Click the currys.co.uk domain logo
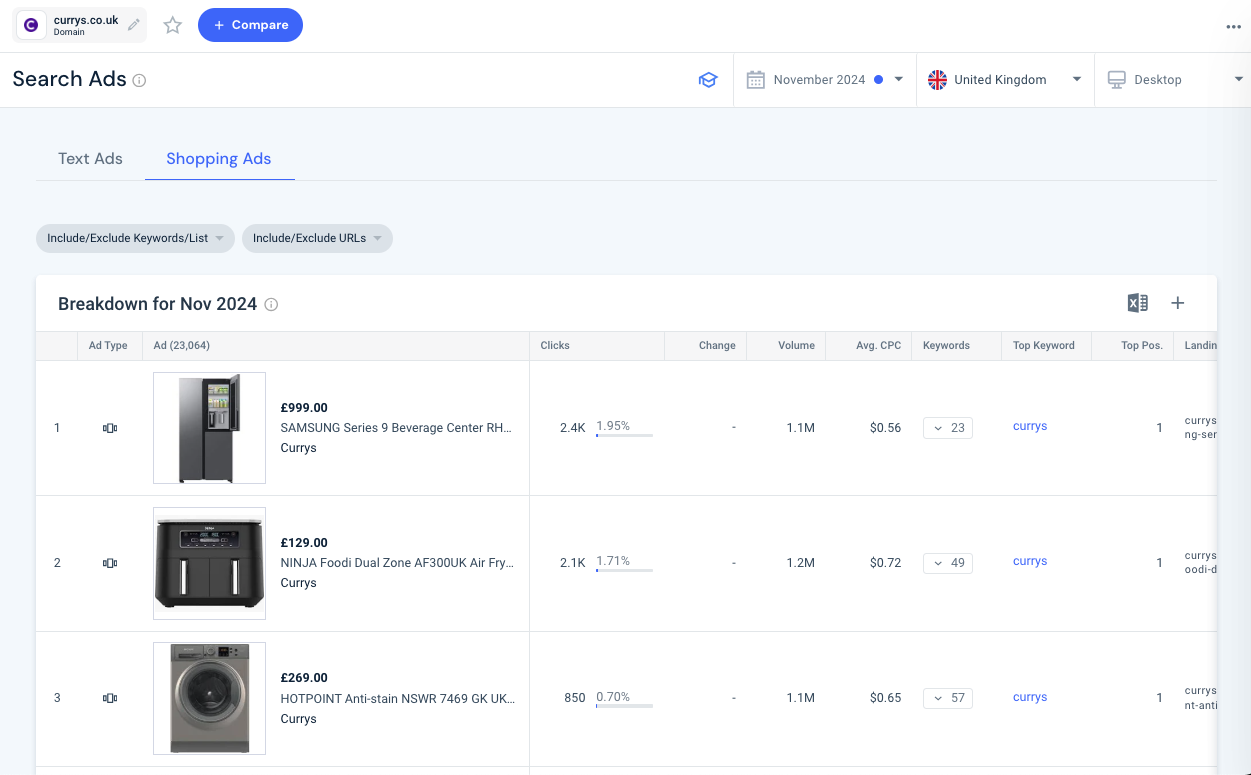Viewport: 1251px width, 775px height. (x=31, y=25)
